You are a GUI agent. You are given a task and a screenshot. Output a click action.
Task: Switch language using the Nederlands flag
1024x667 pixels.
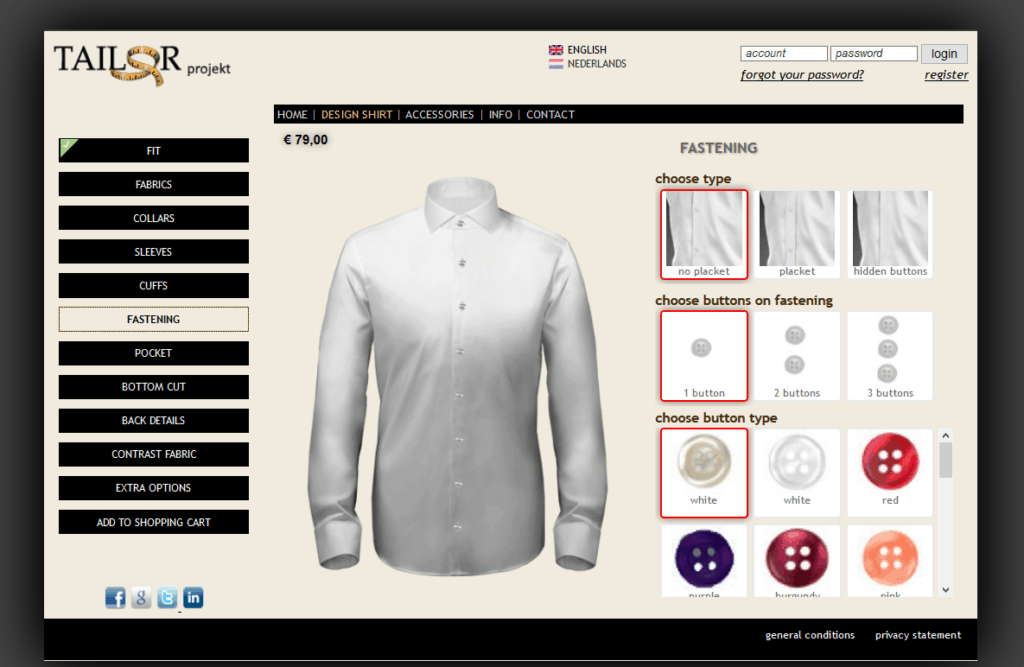pyautogui.click(x=556, y=64)
